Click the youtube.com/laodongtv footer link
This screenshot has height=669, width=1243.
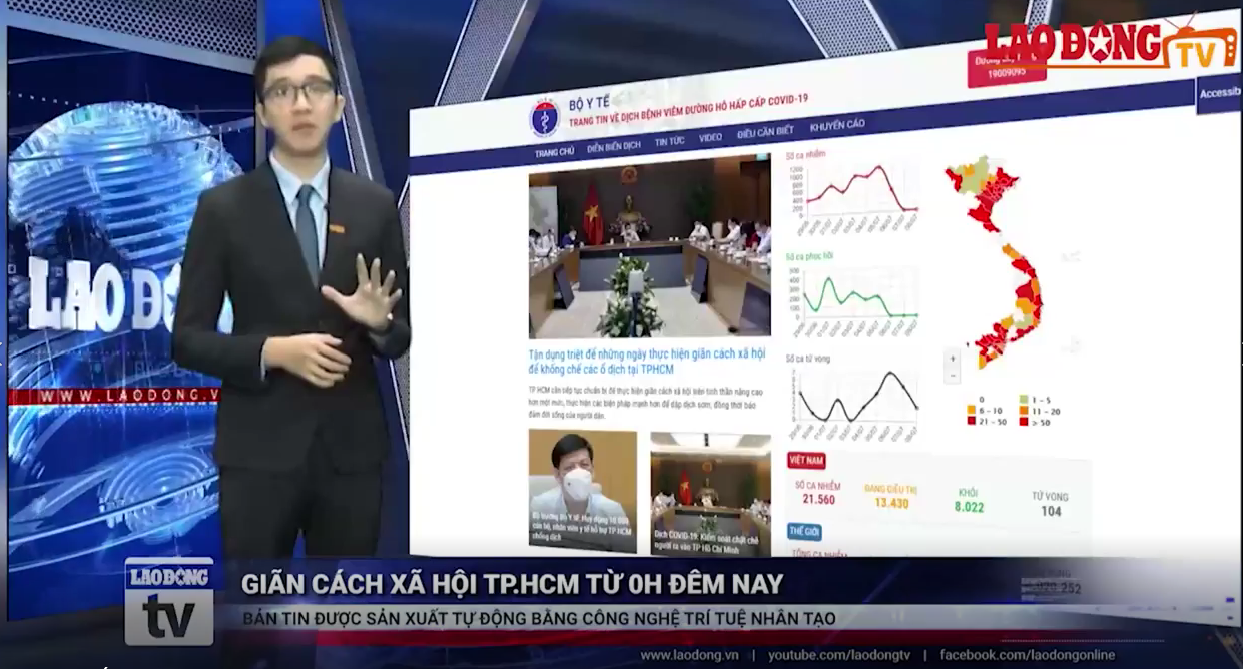[x=839, y=655]
